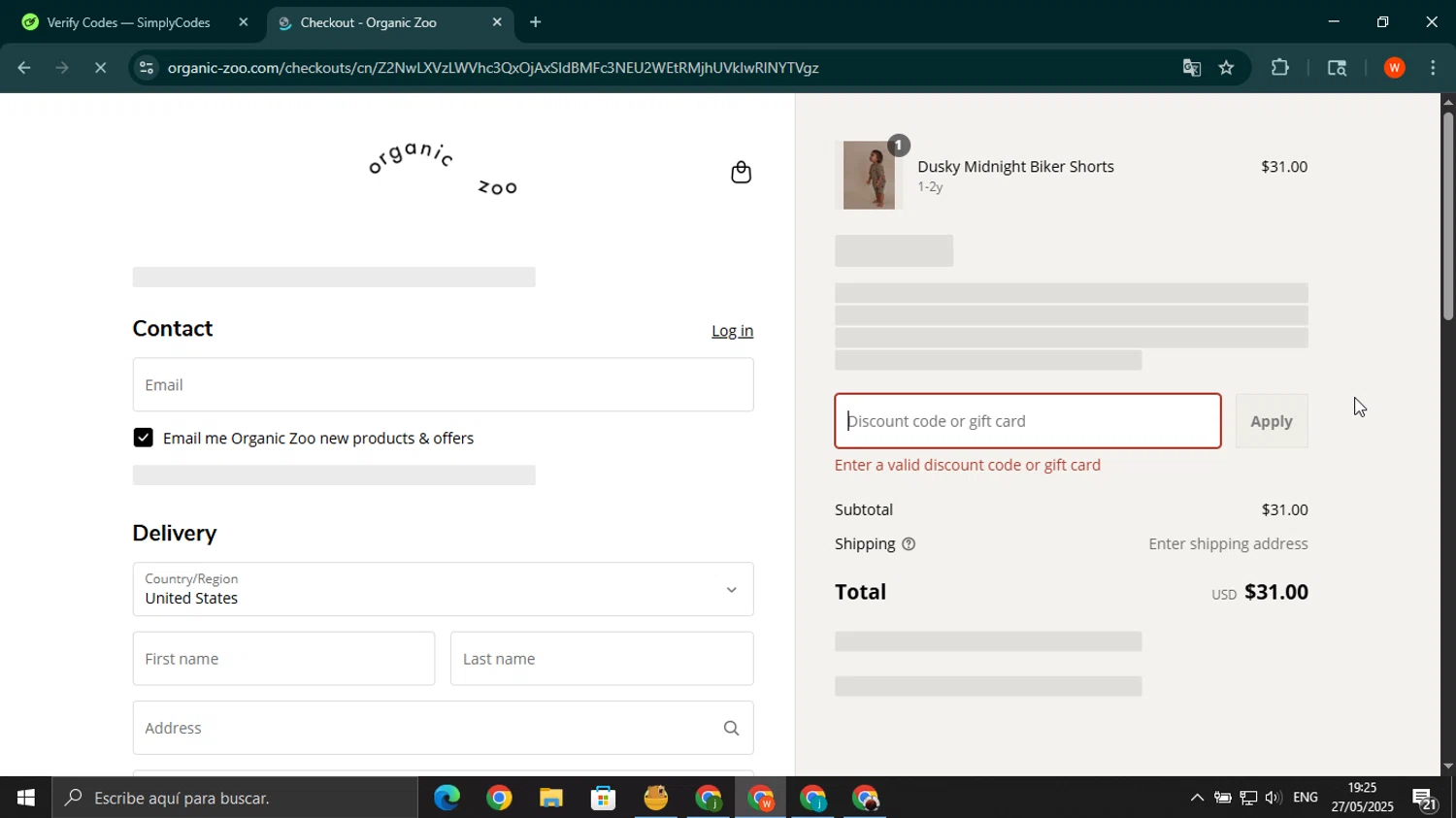This screenshot has width=1456, height=818.
Task: Open File Explorer from the taskbar
Action: (x=551, y=798)
